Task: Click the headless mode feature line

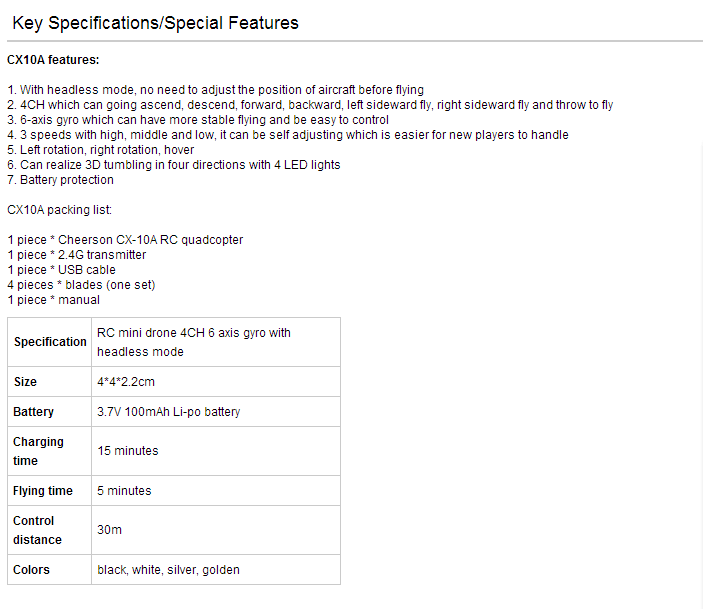Action: coord(215,90)
